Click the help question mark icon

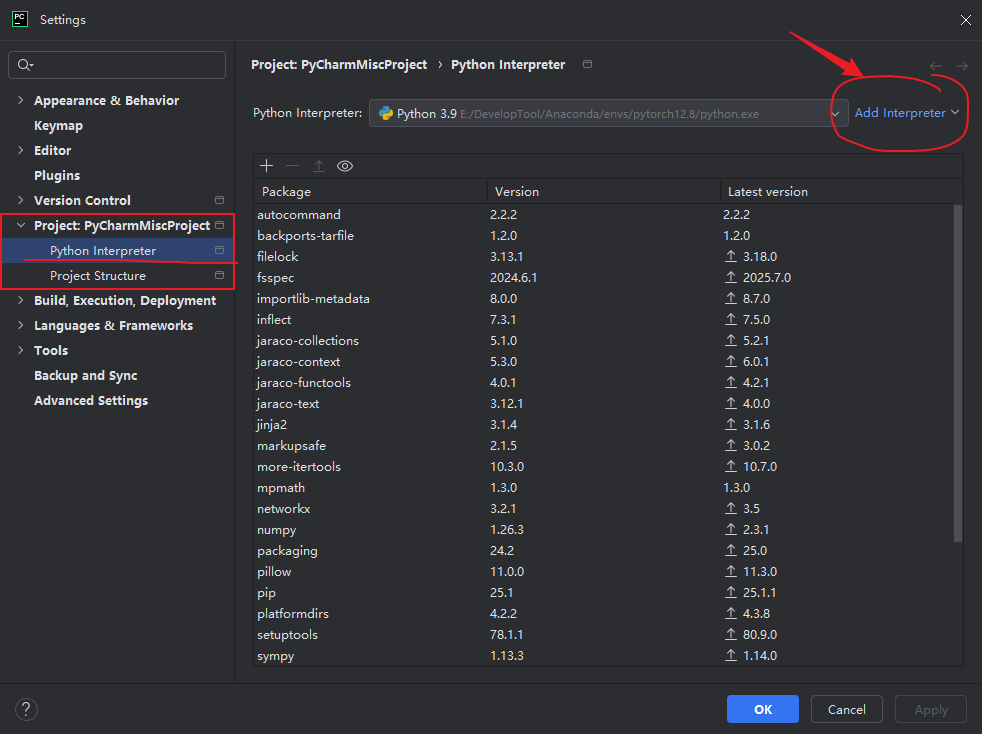coord(26,710)
